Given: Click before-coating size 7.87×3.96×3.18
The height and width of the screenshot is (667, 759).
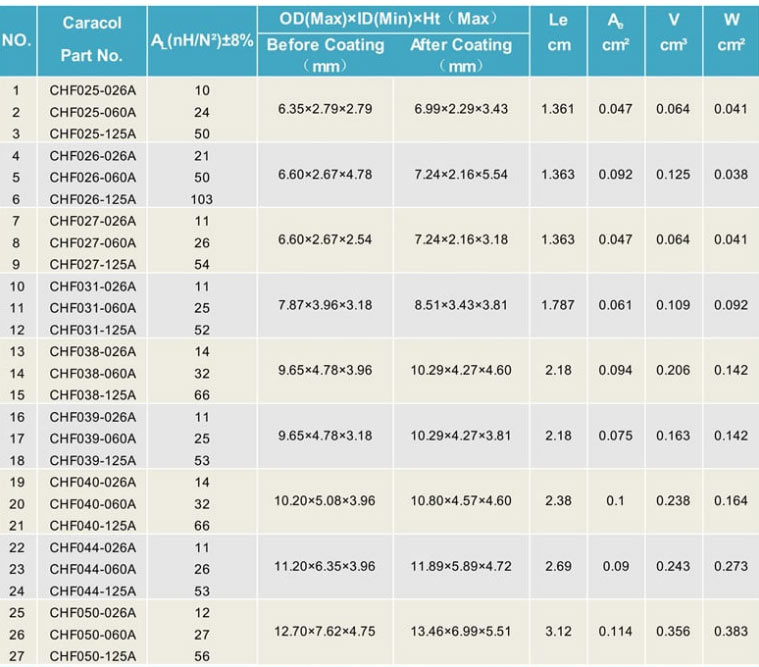Looking at the screenshot, I should pyautogui.click(x=325, y=305).
